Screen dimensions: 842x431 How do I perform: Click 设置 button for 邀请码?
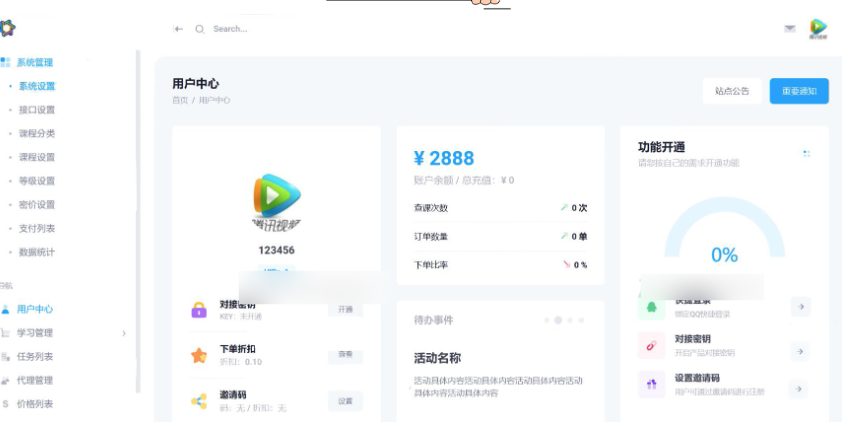click(345, 401)
